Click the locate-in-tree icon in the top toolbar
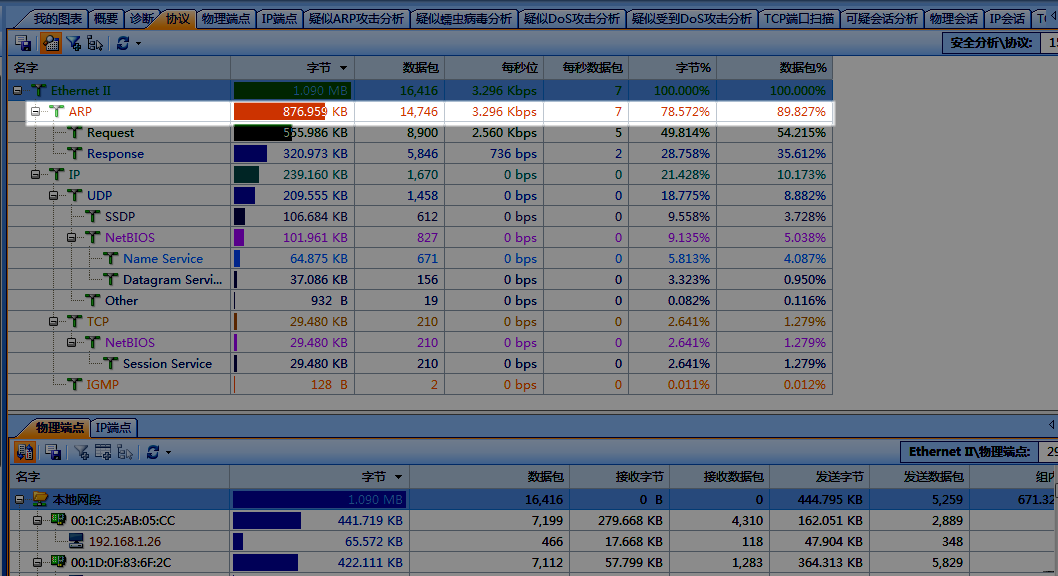Screen dimensions: 1058x576 click(x=96, y=43)
